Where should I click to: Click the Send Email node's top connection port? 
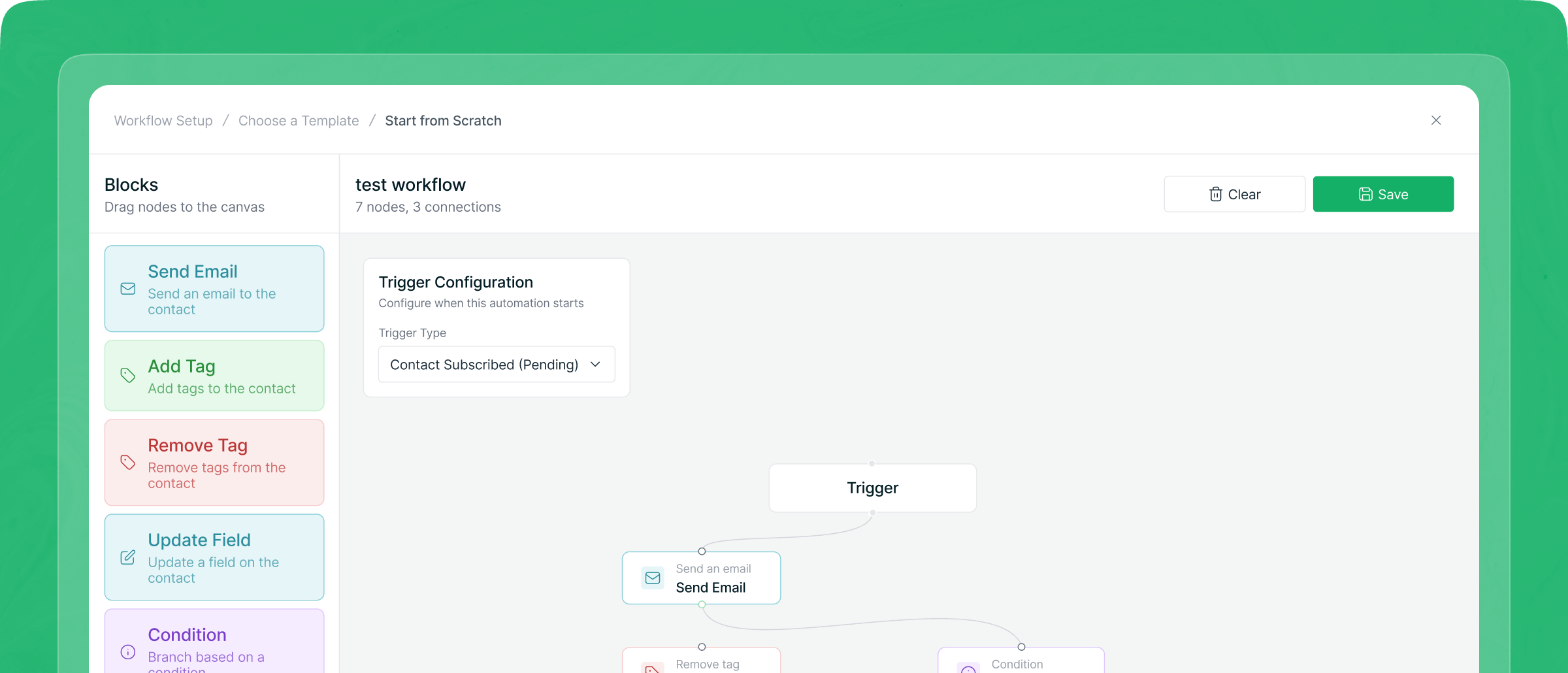[x=702, y=551]
